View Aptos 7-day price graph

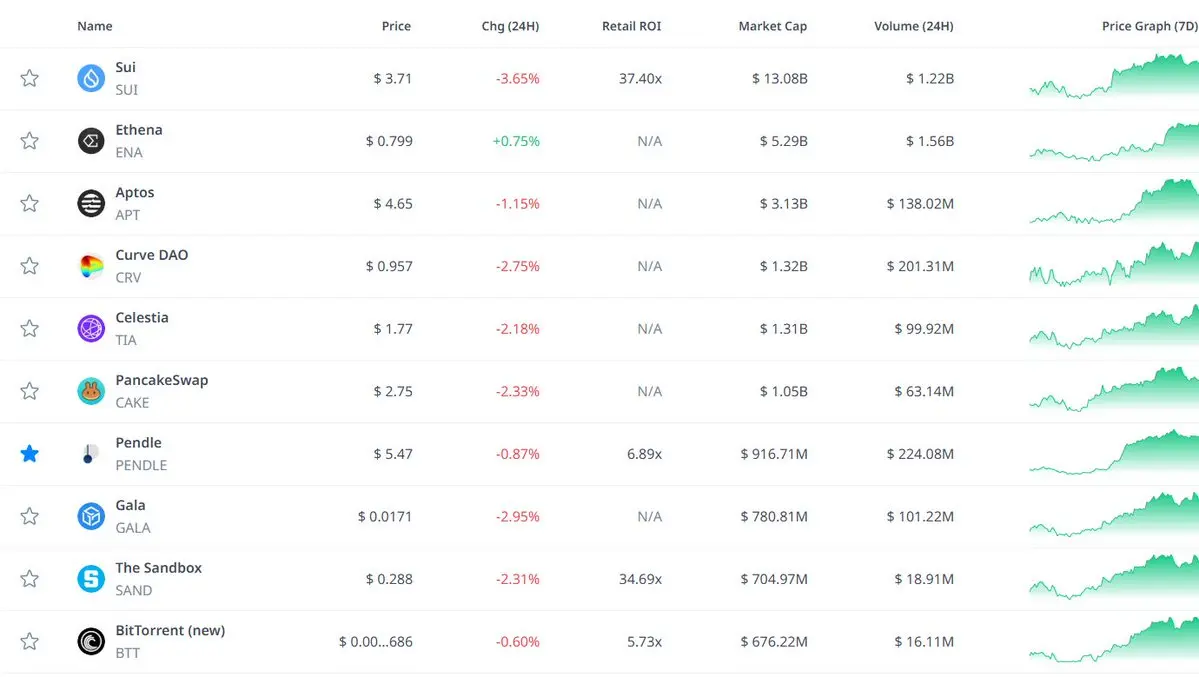coord(1114,201)
